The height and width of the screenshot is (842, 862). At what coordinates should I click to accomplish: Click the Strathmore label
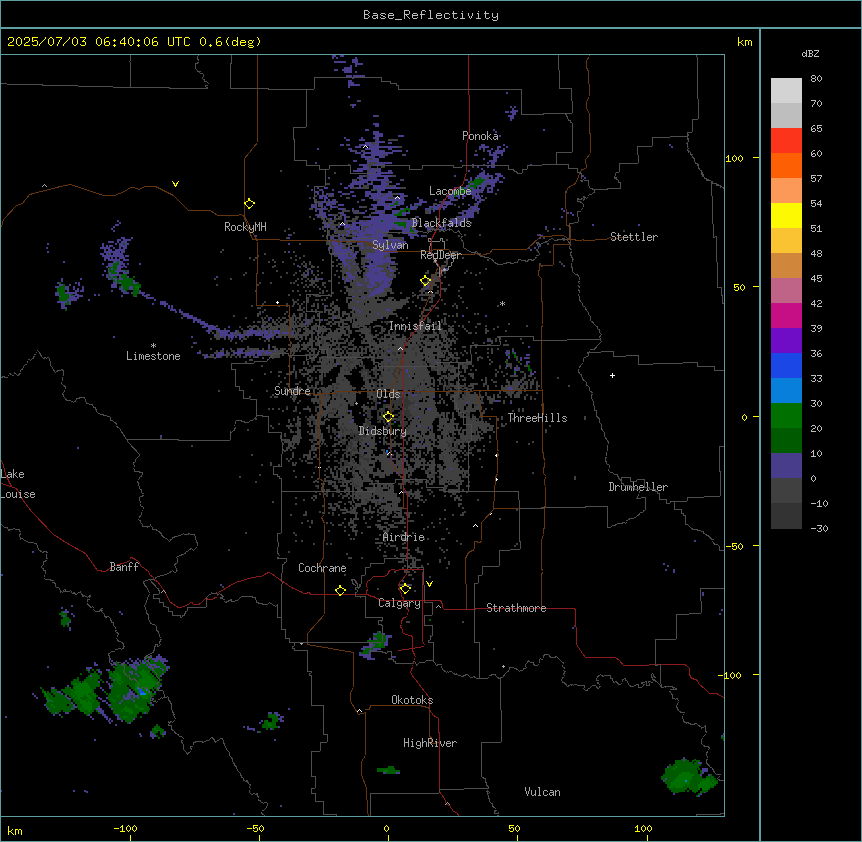click(516, 608)
